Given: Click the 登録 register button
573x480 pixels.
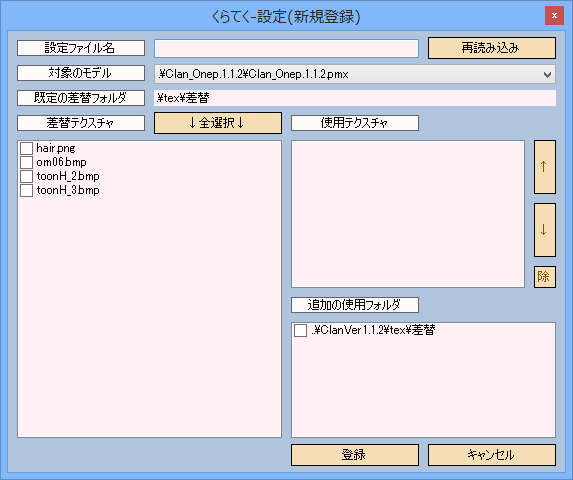Looking at the screenshot, I should click(355, 455).
